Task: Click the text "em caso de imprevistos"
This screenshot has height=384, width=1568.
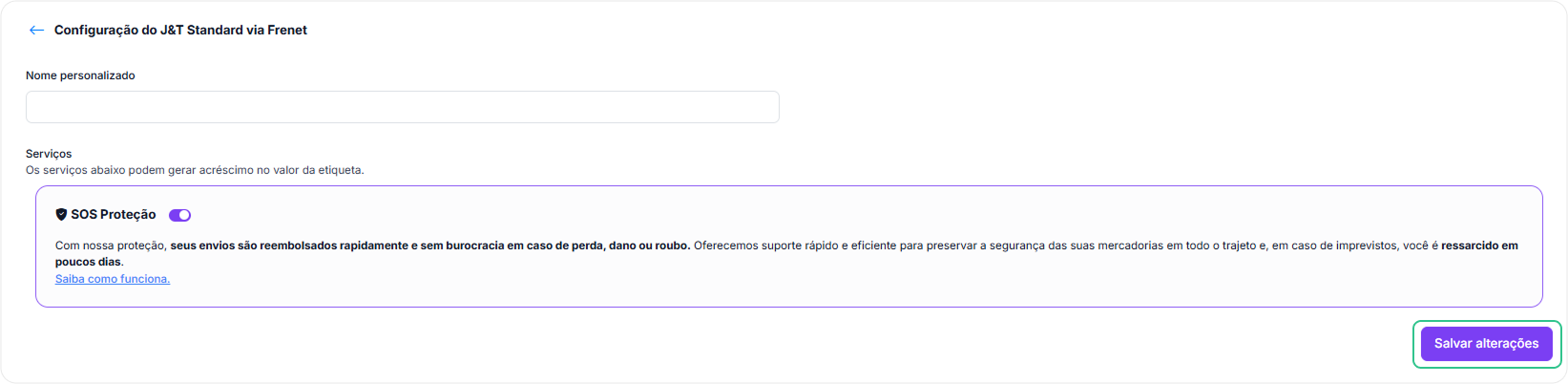Action: point(1335,245)
